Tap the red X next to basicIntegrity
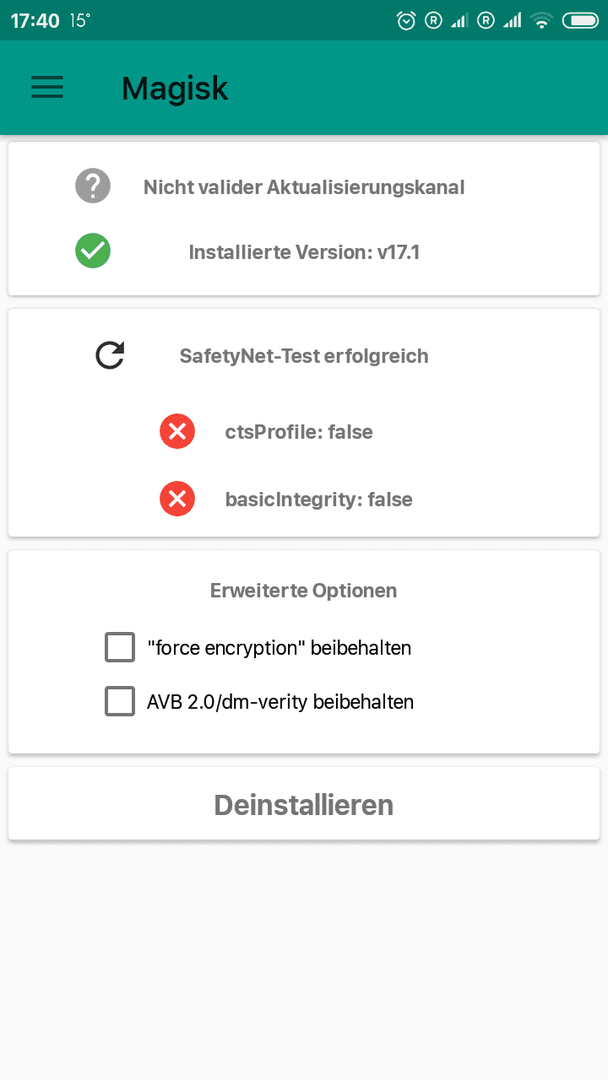This screenshot has height=1080, width=608. (177, 499)
